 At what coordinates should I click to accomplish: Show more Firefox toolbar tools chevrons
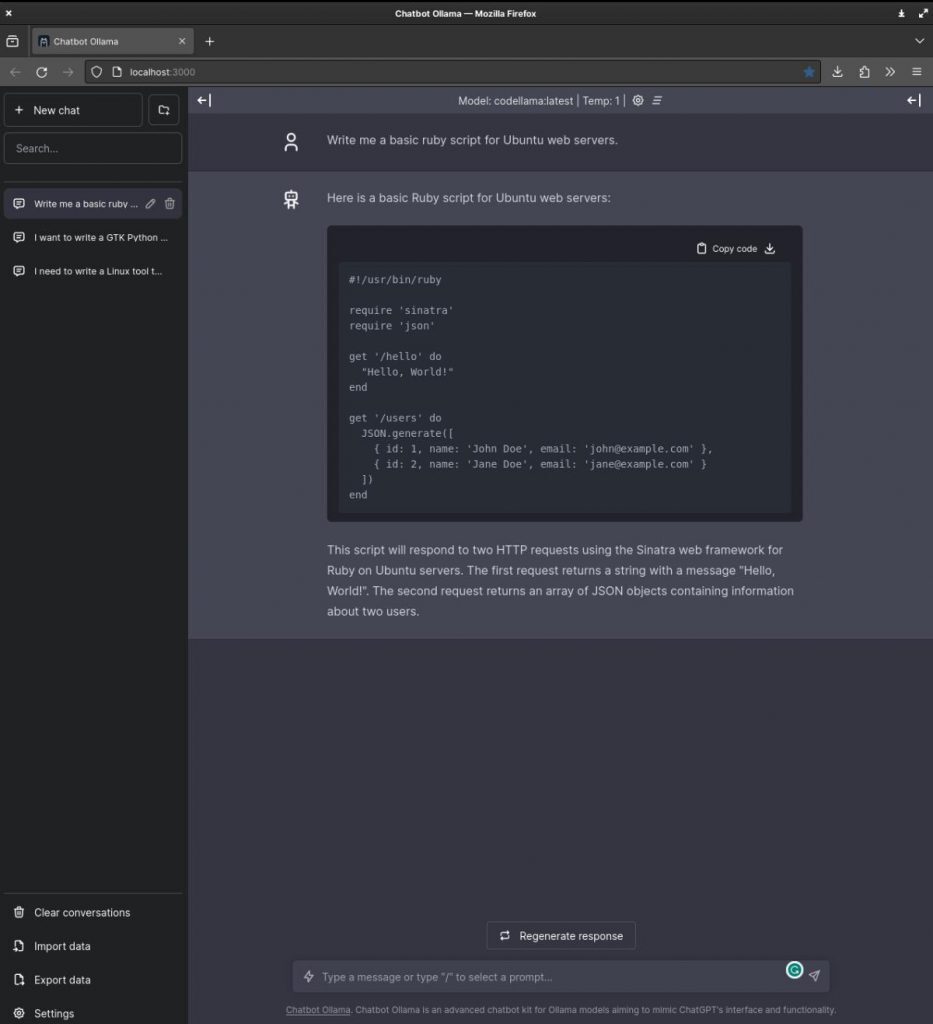tap(890, 72)
